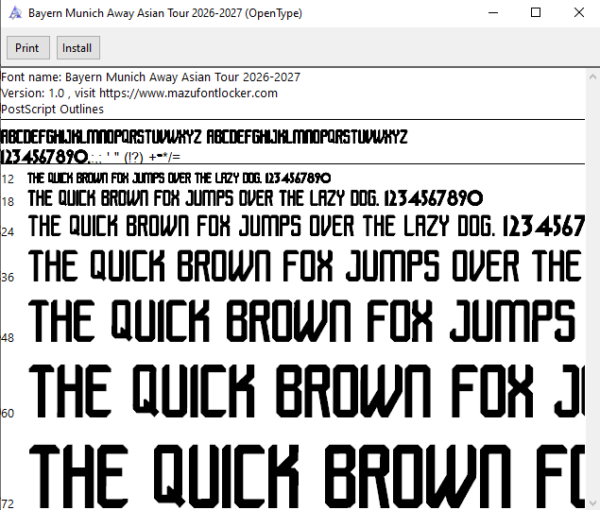Screen dimensions: 600x510
Task: Click the window title 'Bayern Munich Away Asian Tour 2026-2027 (OpenType)'
Action: pos(165,13)
